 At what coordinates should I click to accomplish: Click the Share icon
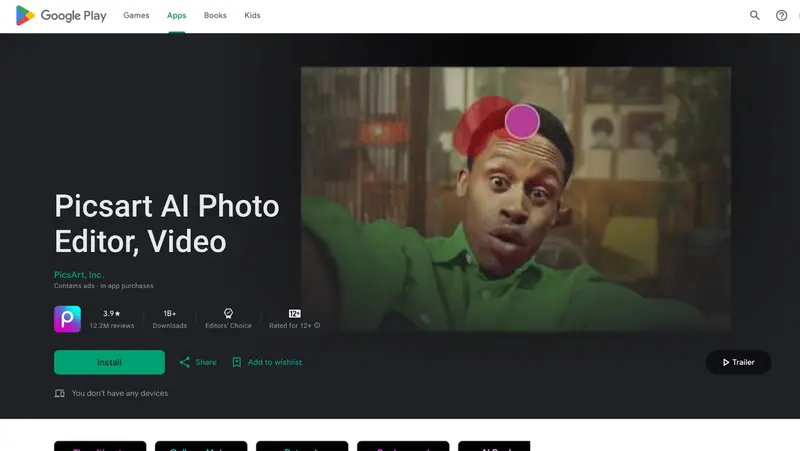click(x=185, y=362)
